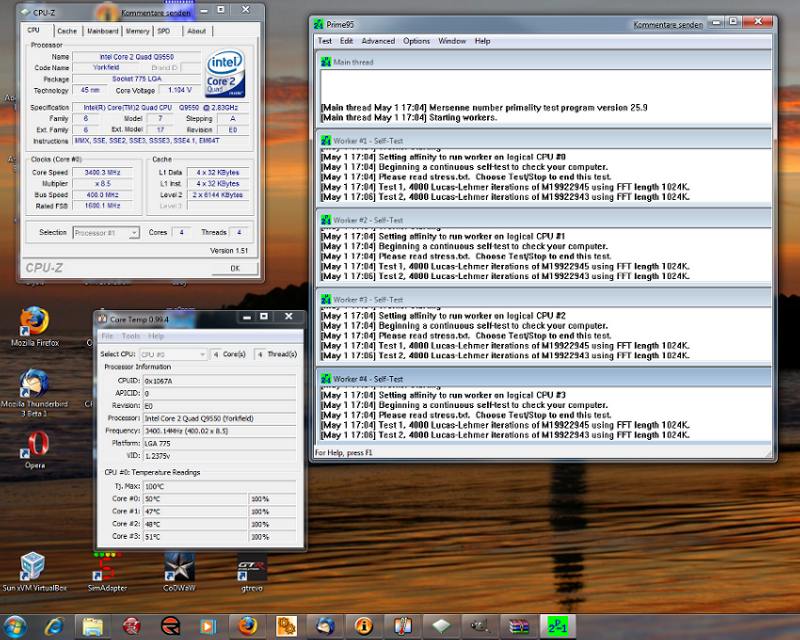Click the orange gears taskbar icon
Viewport: 800px width, 640px height.
[x=286, y=626]
